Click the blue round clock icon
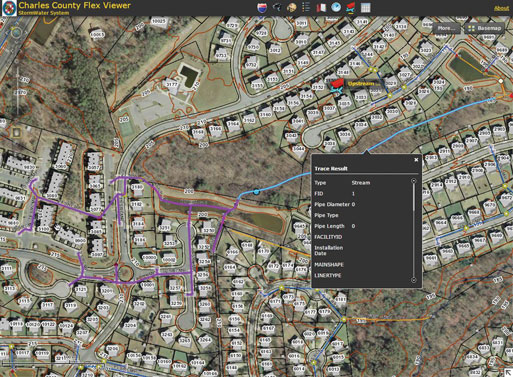 click(x=336, y=7)
